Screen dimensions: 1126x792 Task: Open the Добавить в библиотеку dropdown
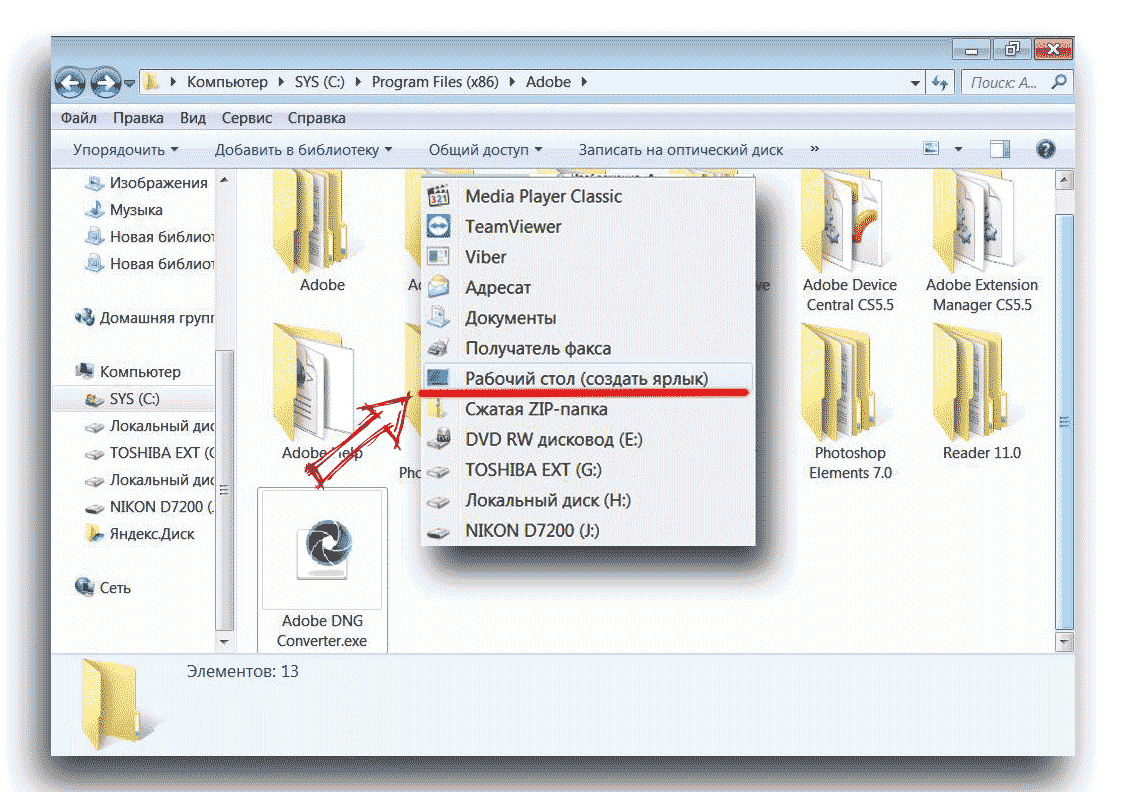pos(303,150)
